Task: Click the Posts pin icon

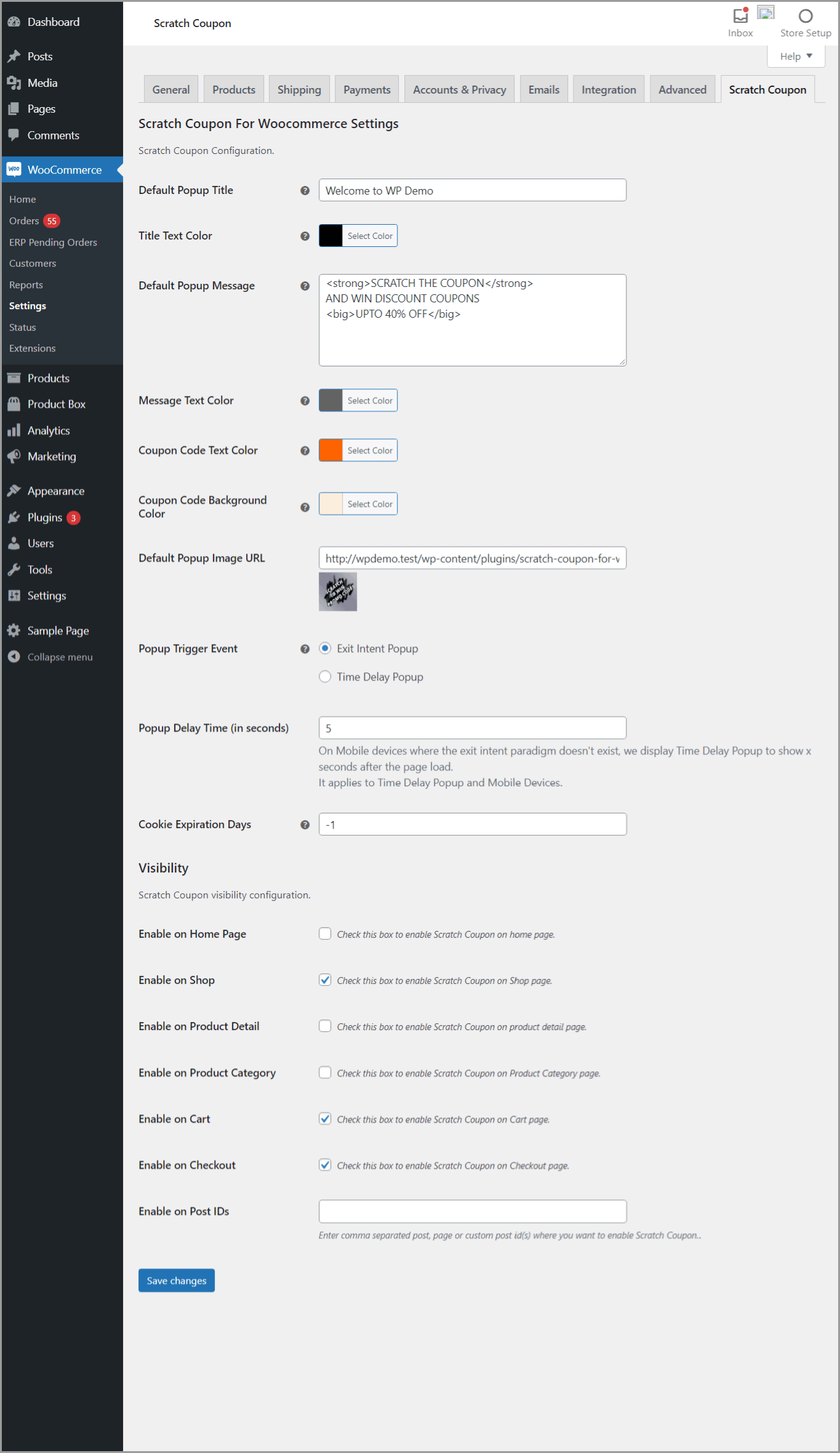Action: (14, 57)
